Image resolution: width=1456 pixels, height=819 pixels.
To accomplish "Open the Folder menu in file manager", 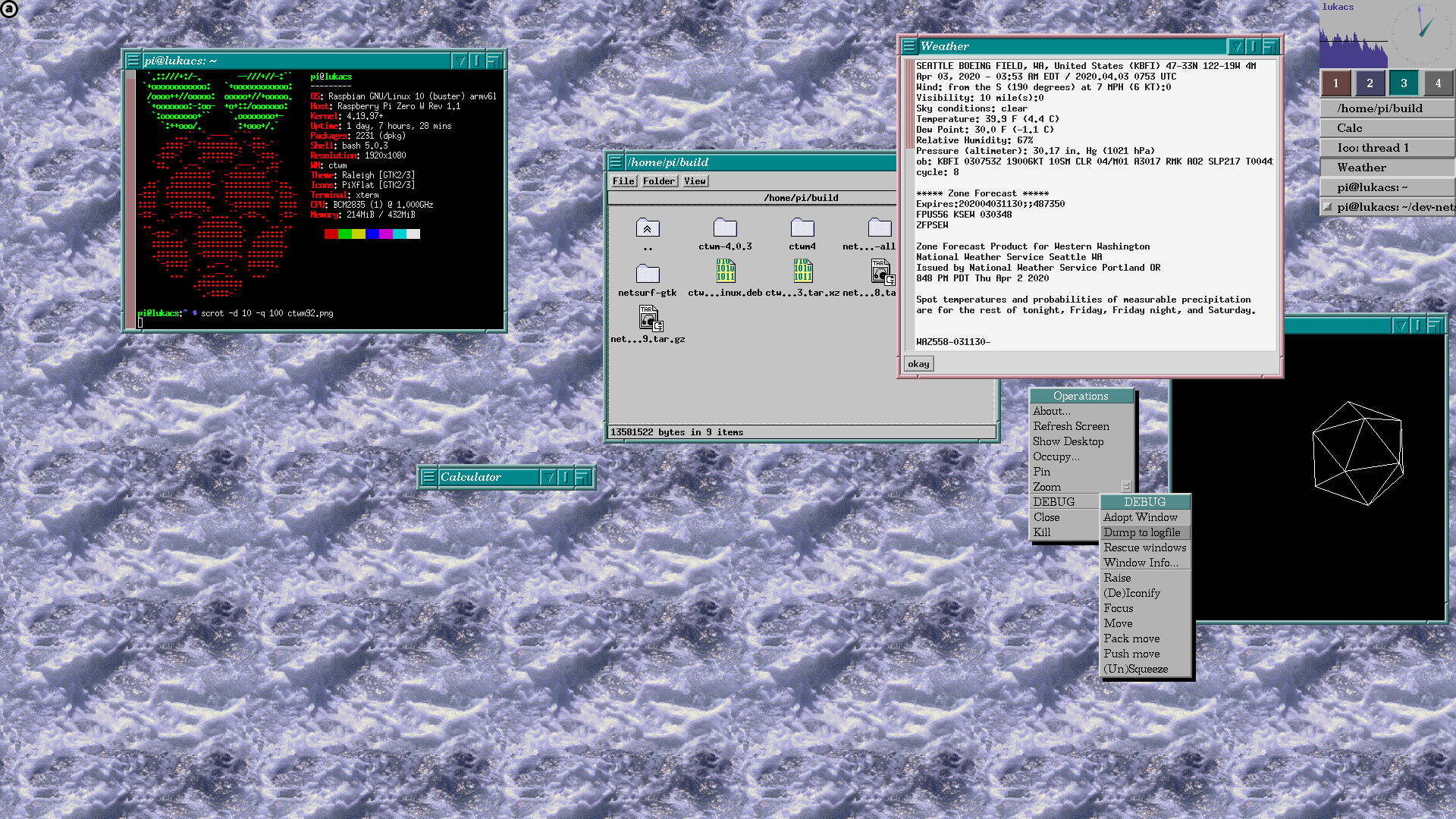I will click(x=658, y=181).
